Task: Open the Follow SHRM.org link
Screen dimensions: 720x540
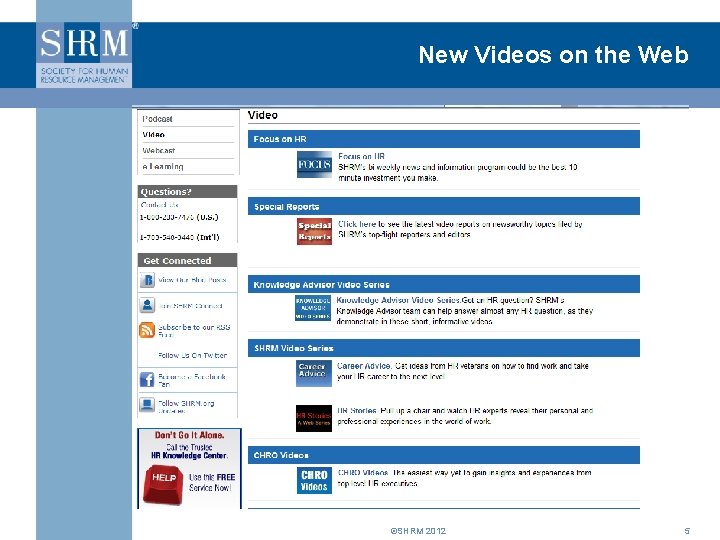Action: pyautogui.click(x=186, y=407)
